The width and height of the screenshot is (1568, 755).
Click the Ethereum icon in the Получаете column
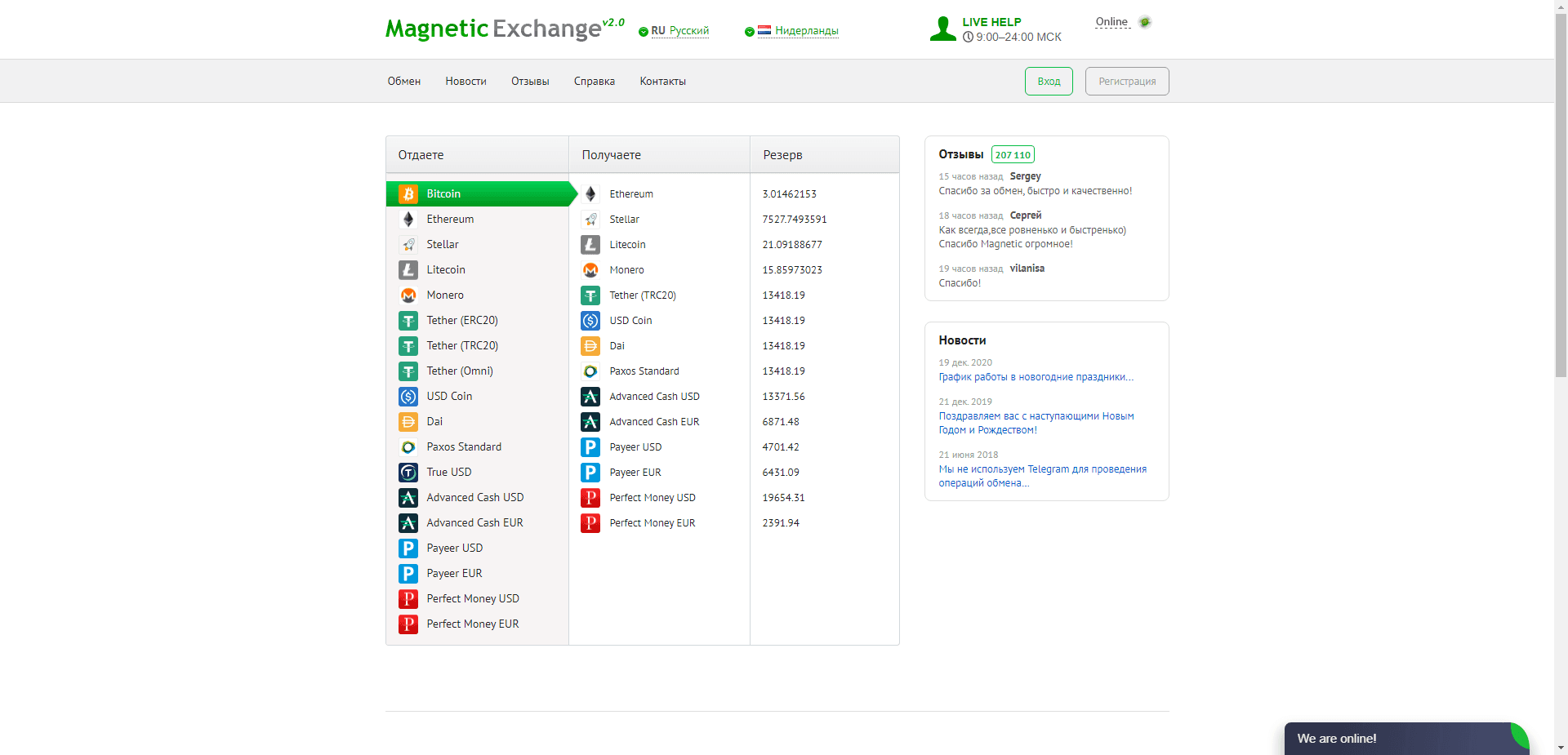click(x=590, y=194)
